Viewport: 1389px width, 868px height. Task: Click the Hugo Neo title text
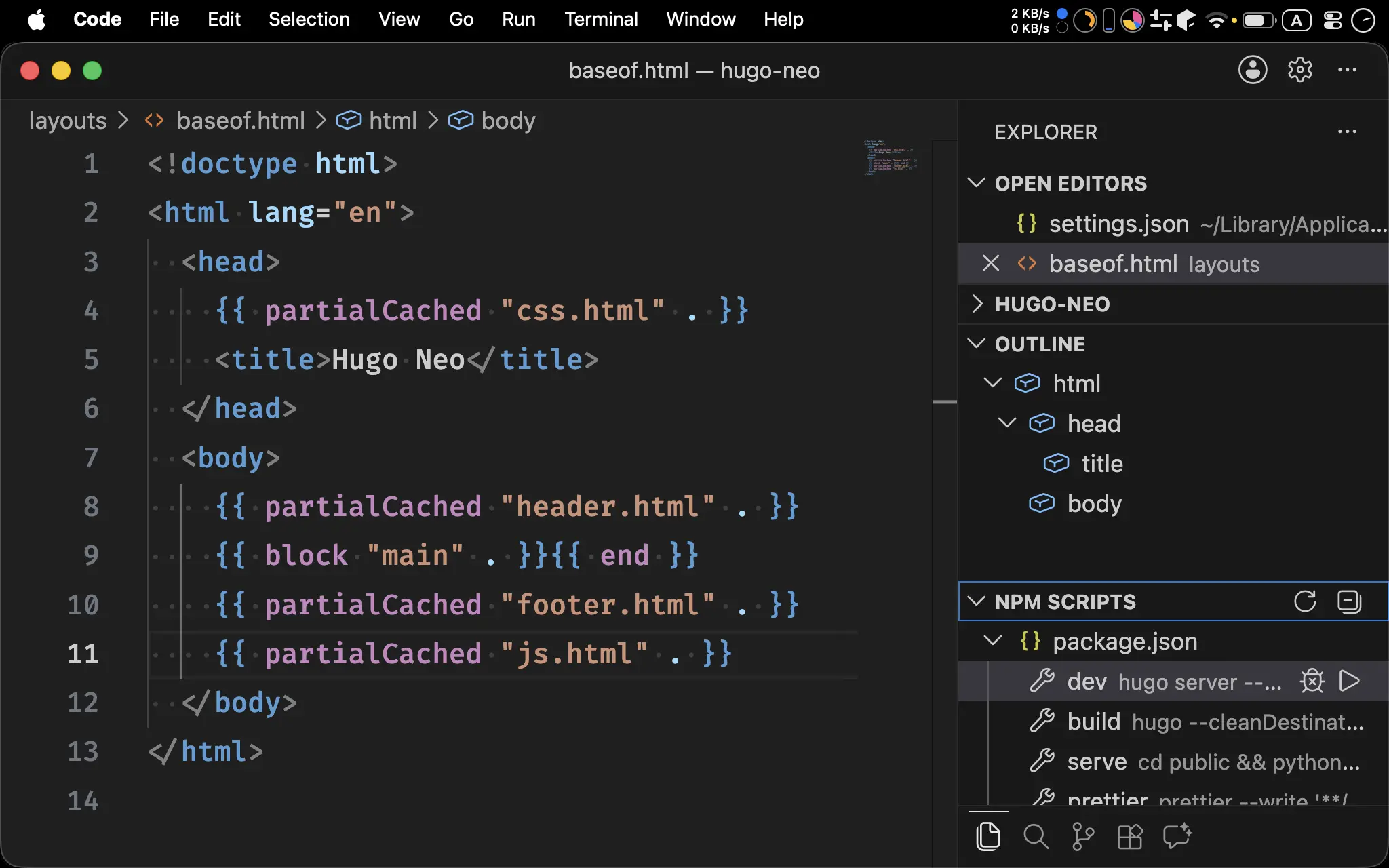point(398,359)
